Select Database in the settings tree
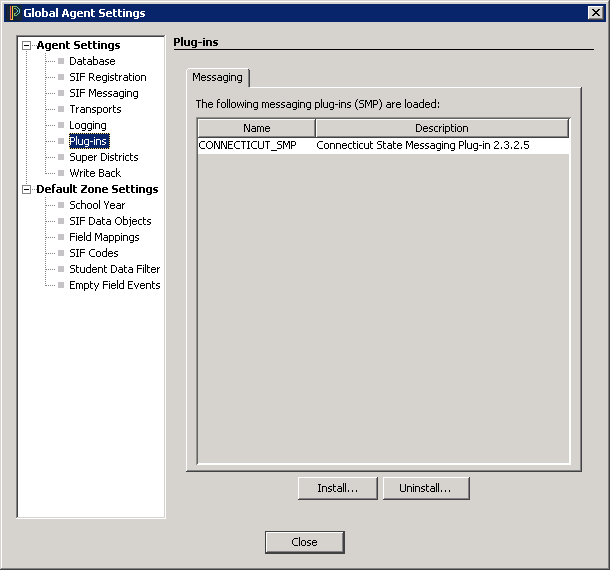This screenshot has width=610, height=570. pyautogui.click(x=92, y=61)
